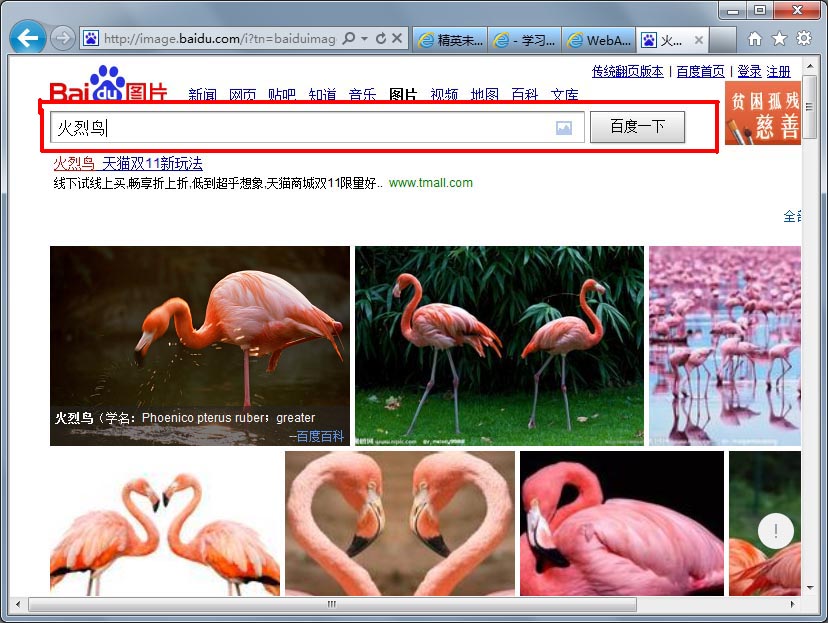Switch to the 学习... browser tab

point(524,40)
